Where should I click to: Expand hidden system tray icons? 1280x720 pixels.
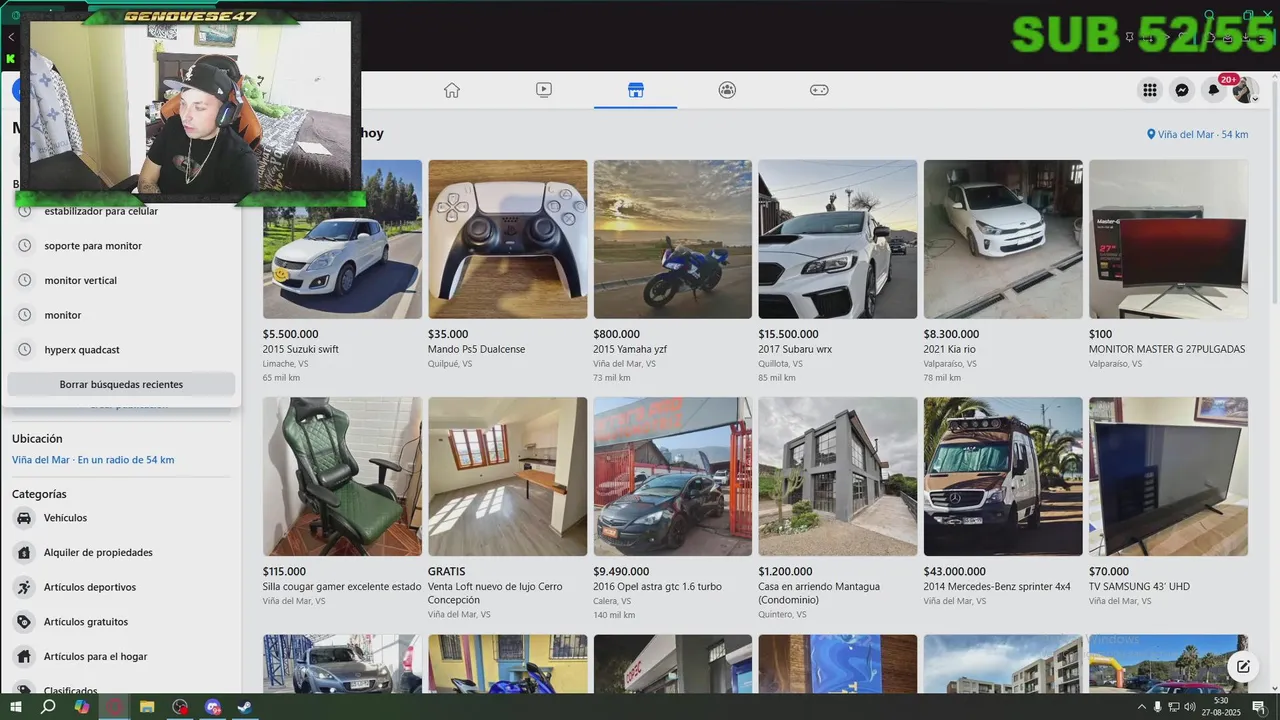click(x=1142, y=707)
